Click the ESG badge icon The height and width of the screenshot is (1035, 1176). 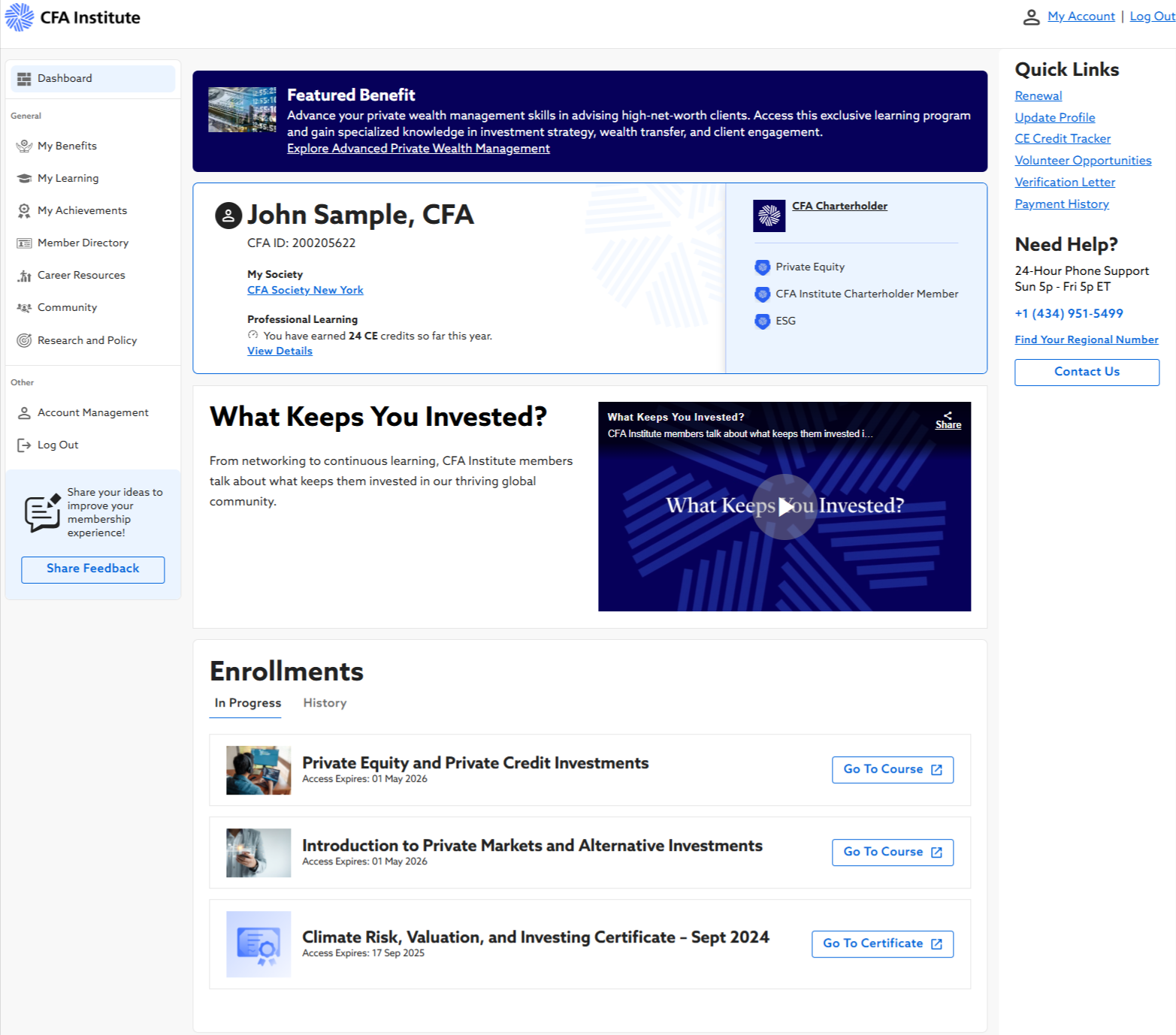point(763,321)
